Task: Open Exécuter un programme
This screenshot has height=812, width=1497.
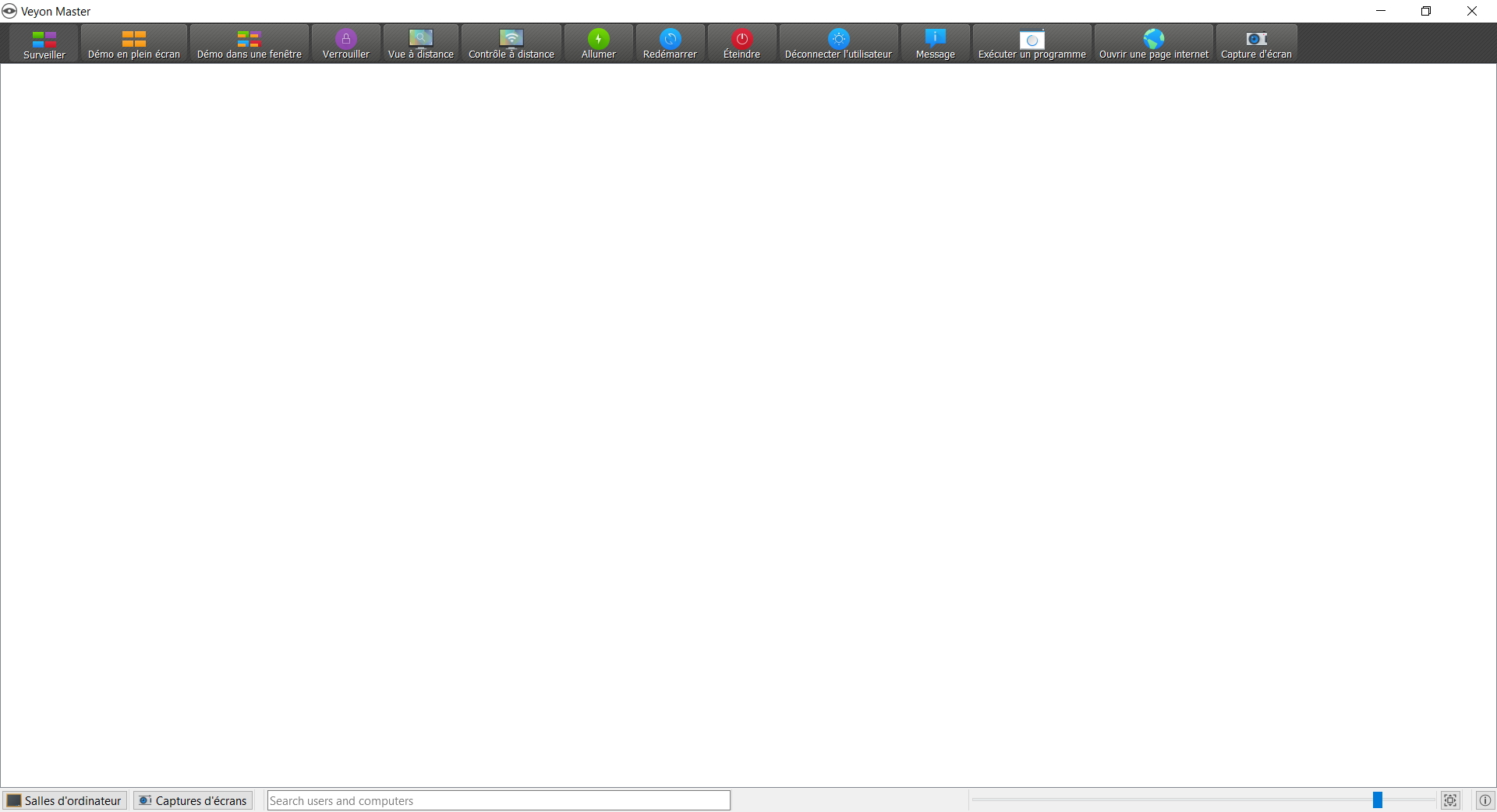Action: (1032, 44)
